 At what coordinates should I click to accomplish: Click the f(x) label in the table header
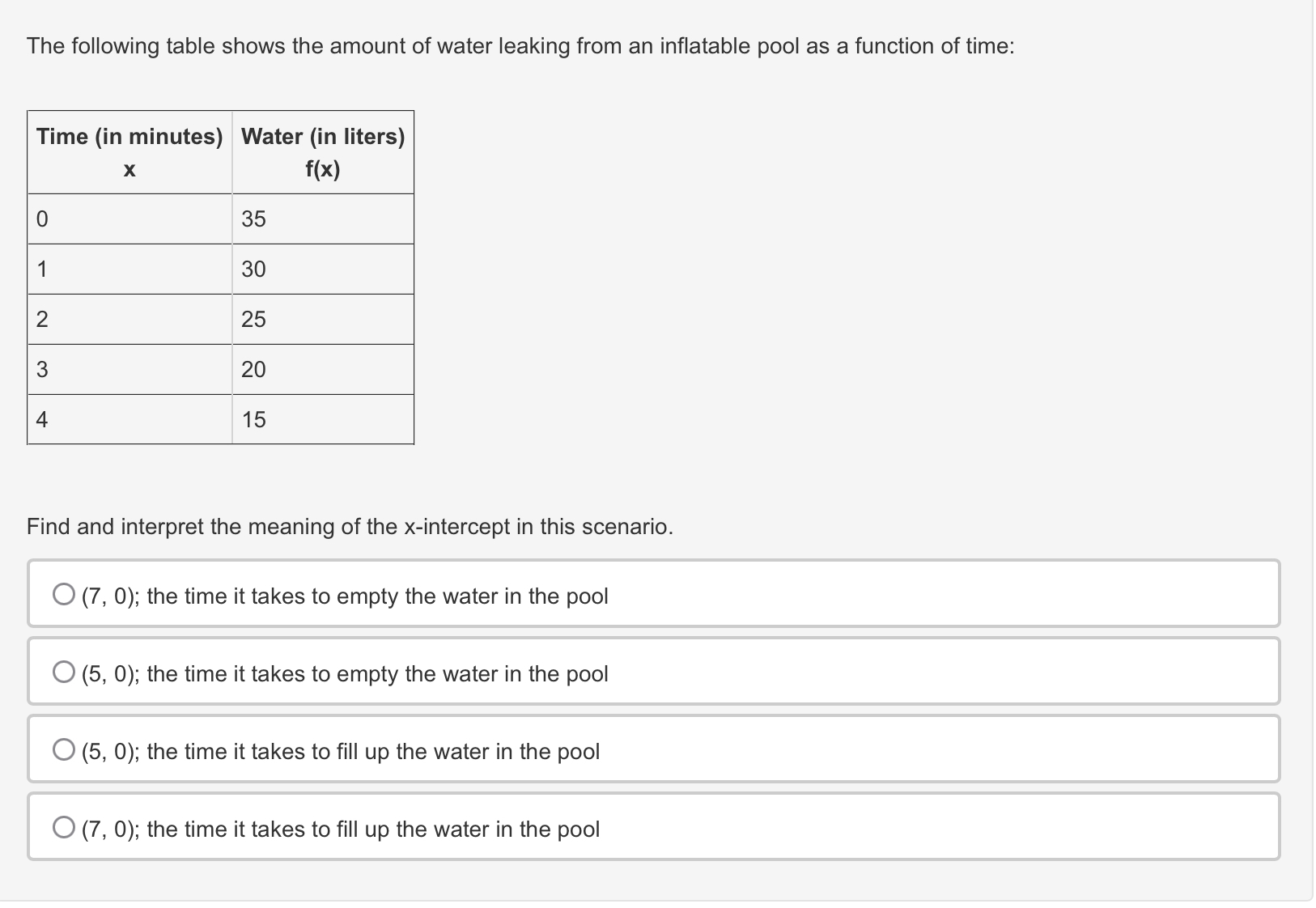coord(323,169)
